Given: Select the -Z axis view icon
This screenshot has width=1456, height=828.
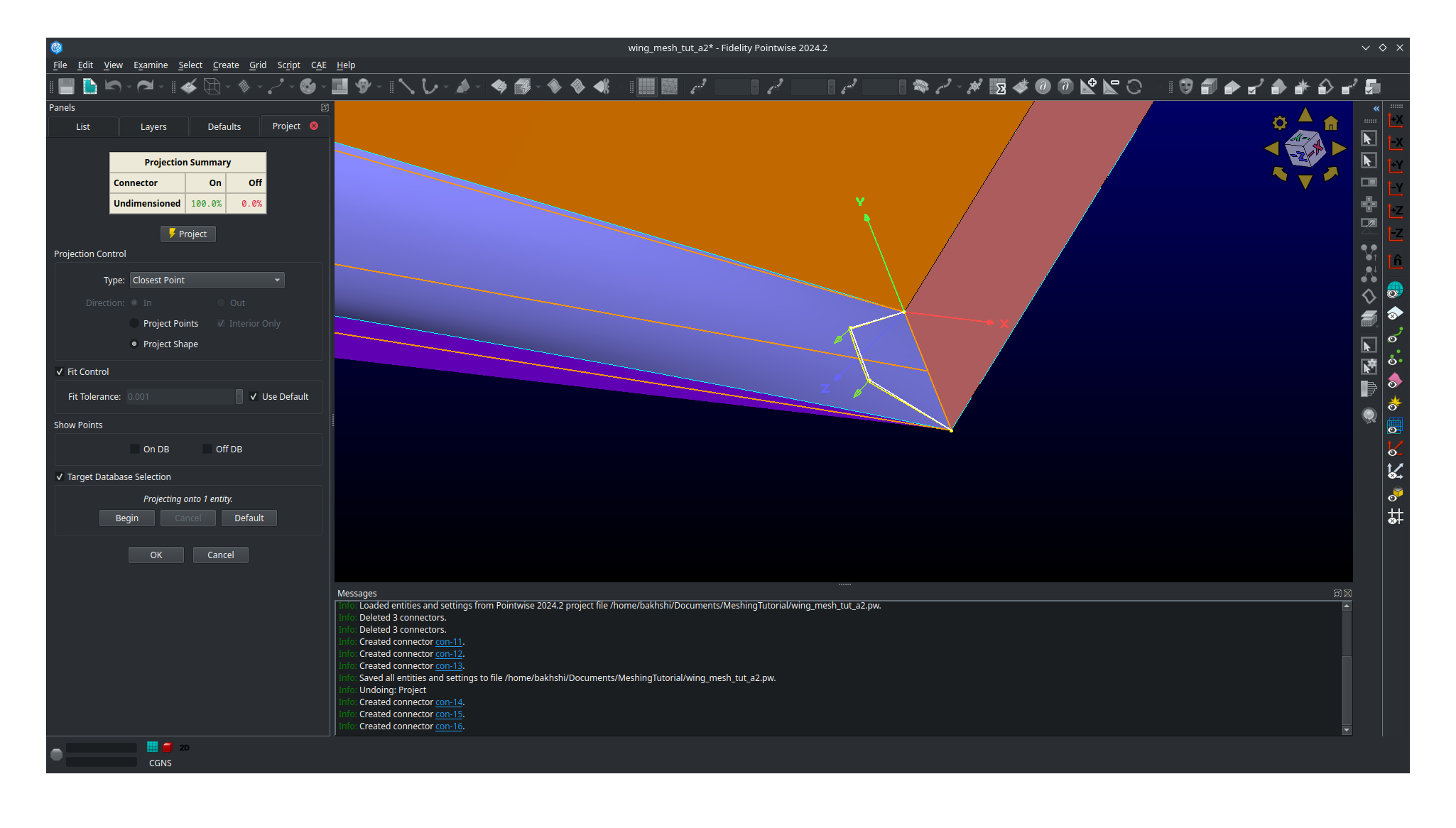Looking at the screenshot, I should [x=1395, y=234].
